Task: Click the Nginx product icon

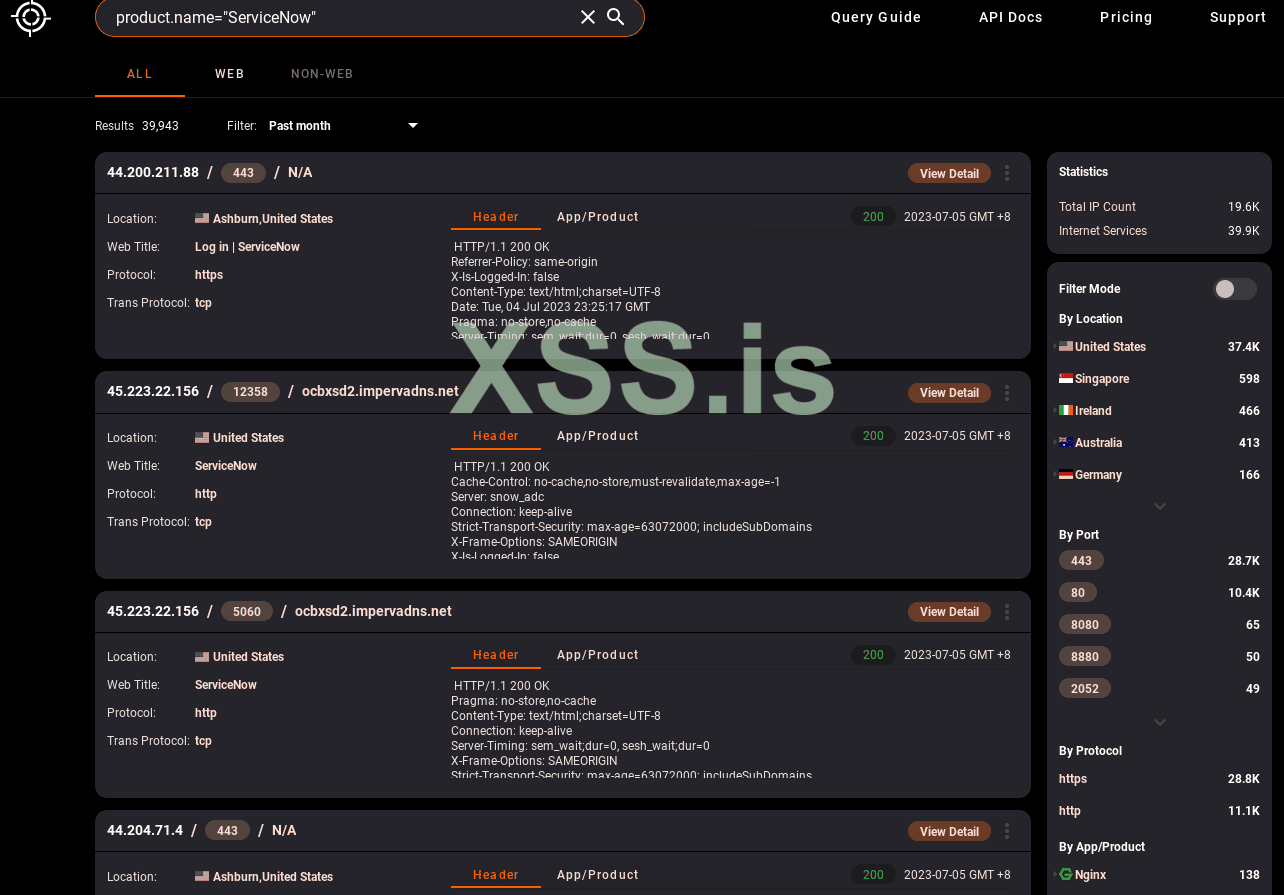Action: pos(1066,875)
